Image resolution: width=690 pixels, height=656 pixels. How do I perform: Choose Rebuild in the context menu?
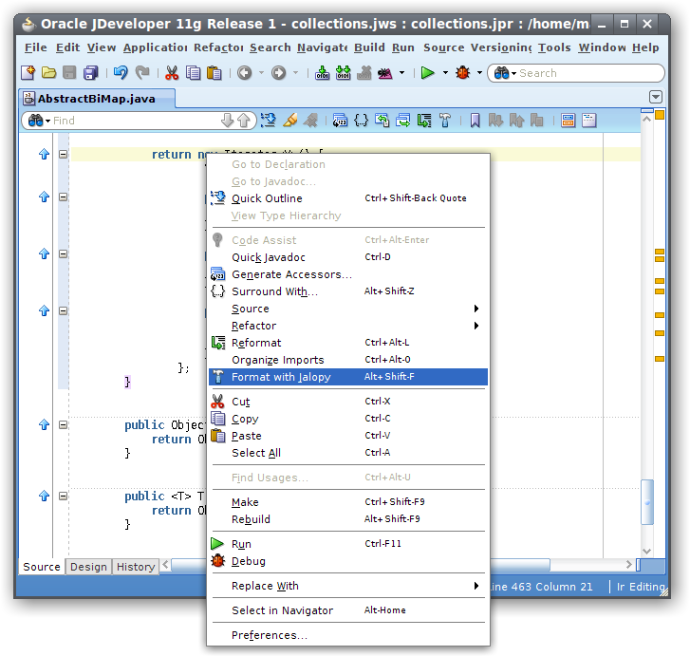tap(348, 519)
